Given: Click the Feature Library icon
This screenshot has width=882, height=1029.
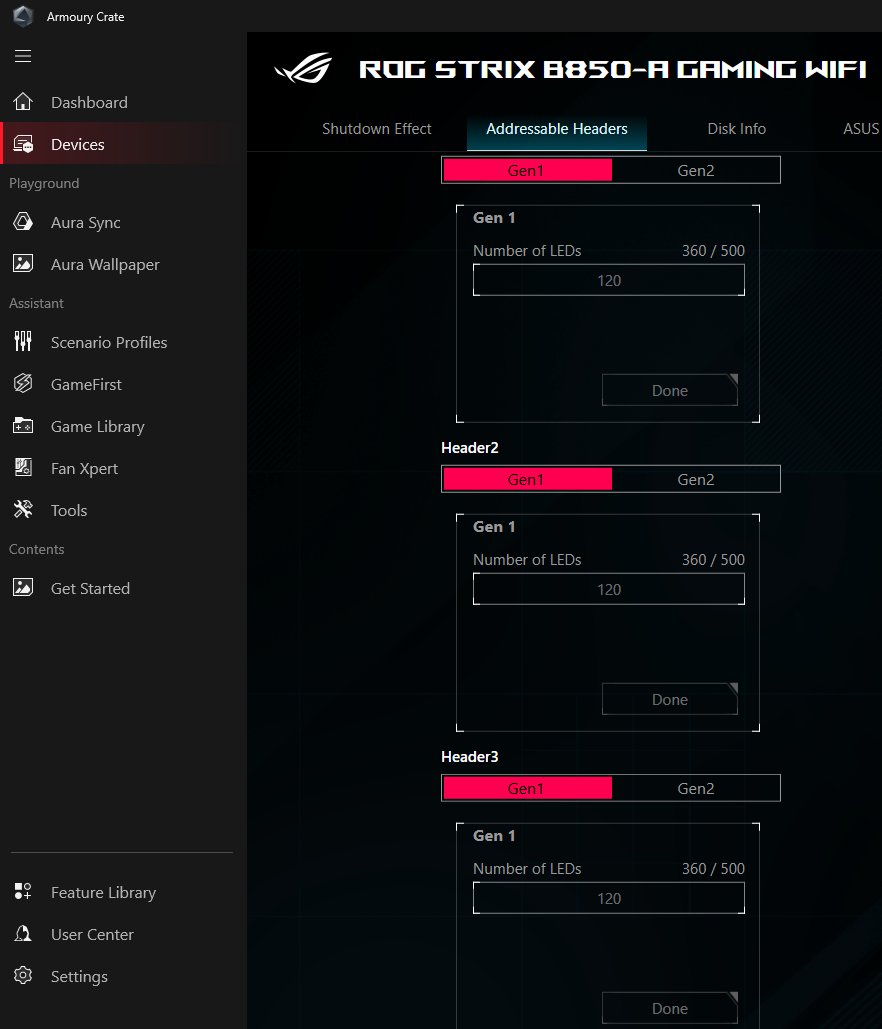Looking at the screenshot, I should [x=23, y=891].
